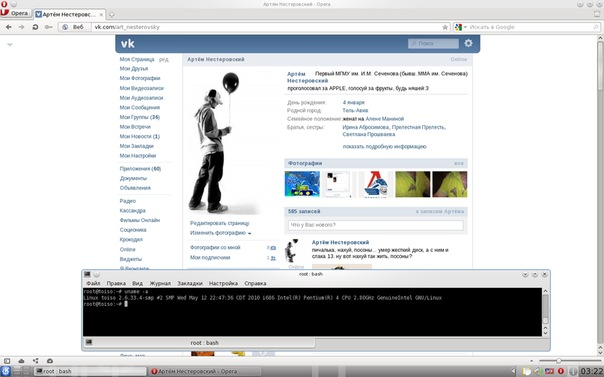
Task: Open the Opera wand password key icon
Action: click(x=49, y=27)
